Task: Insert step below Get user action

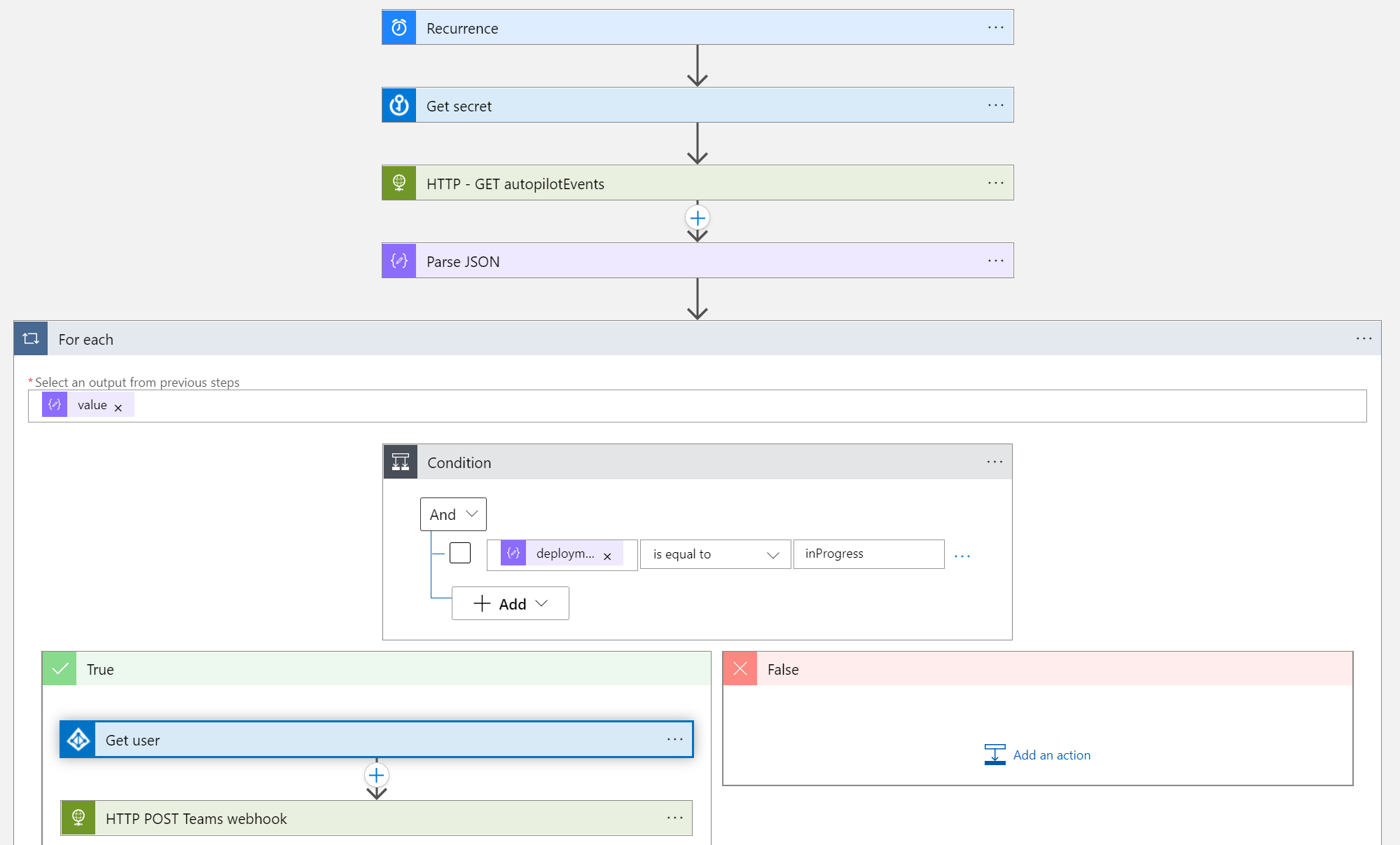Action: click(377, 776)
